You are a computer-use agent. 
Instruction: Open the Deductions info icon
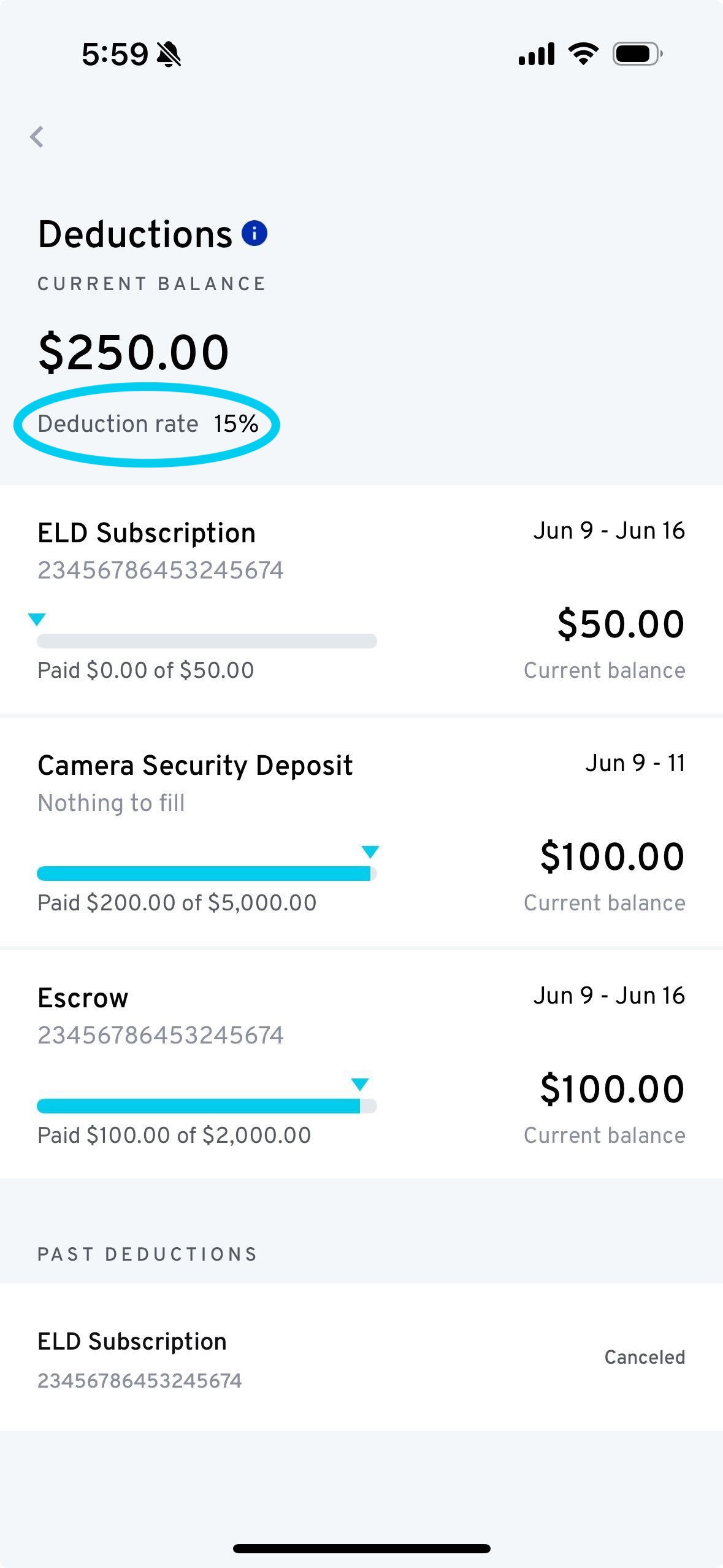point(254,233)
